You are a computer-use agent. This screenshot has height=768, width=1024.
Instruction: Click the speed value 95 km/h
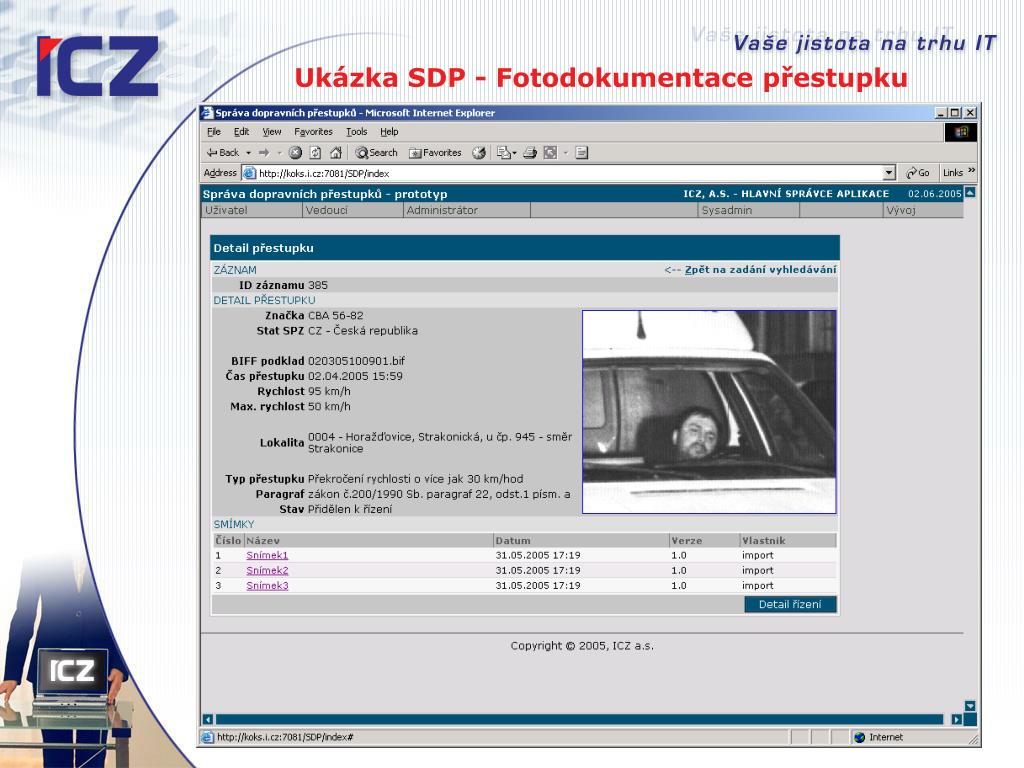(x=329, y=391)
